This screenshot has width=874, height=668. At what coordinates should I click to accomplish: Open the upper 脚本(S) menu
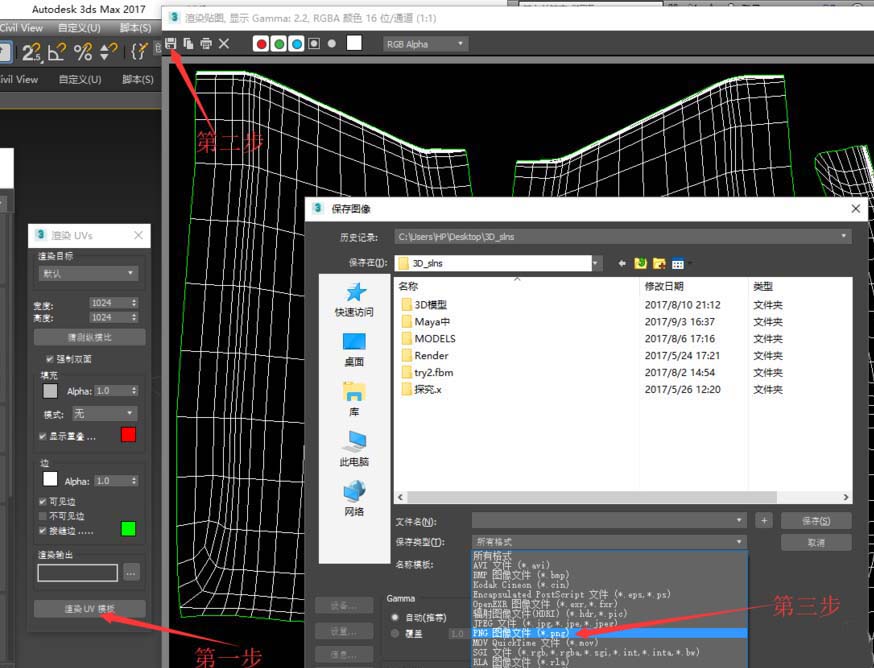135,28
